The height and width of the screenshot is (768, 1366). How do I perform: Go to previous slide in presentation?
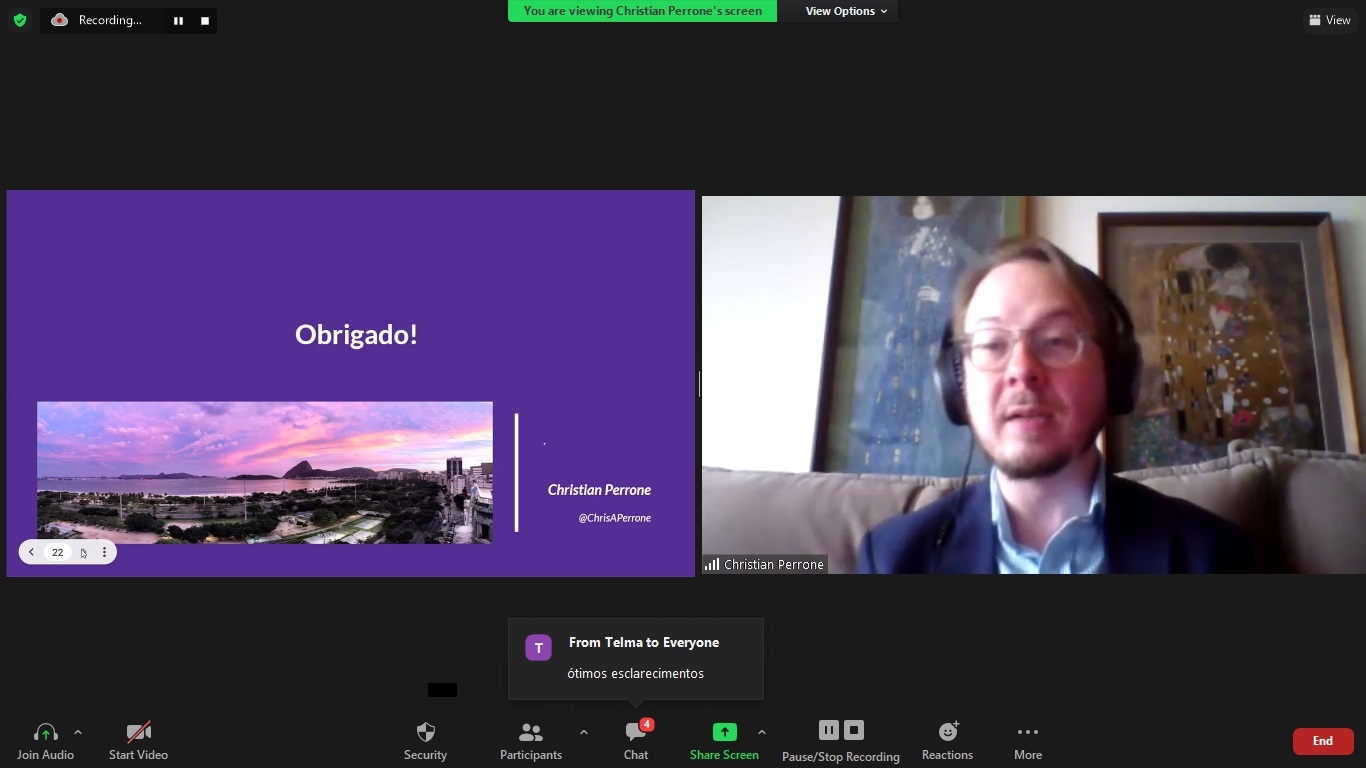tap(32, 552)
